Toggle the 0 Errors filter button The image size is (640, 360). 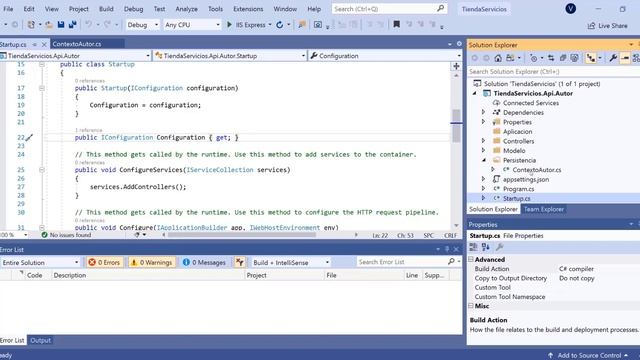[x=104, y=262]
